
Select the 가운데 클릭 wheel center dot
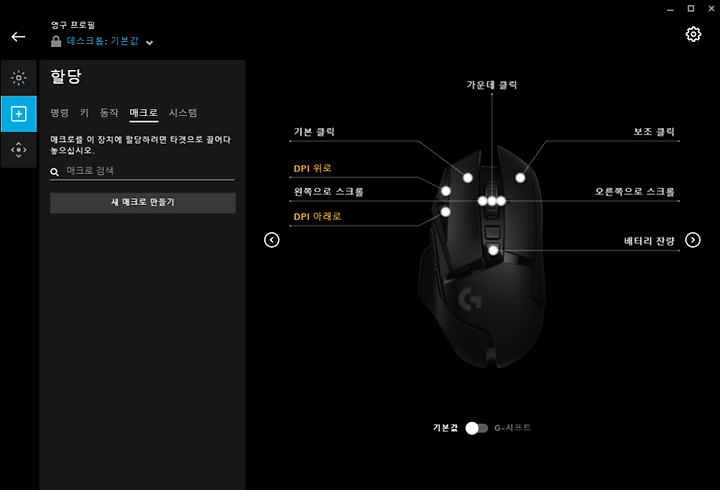[492, 201]
